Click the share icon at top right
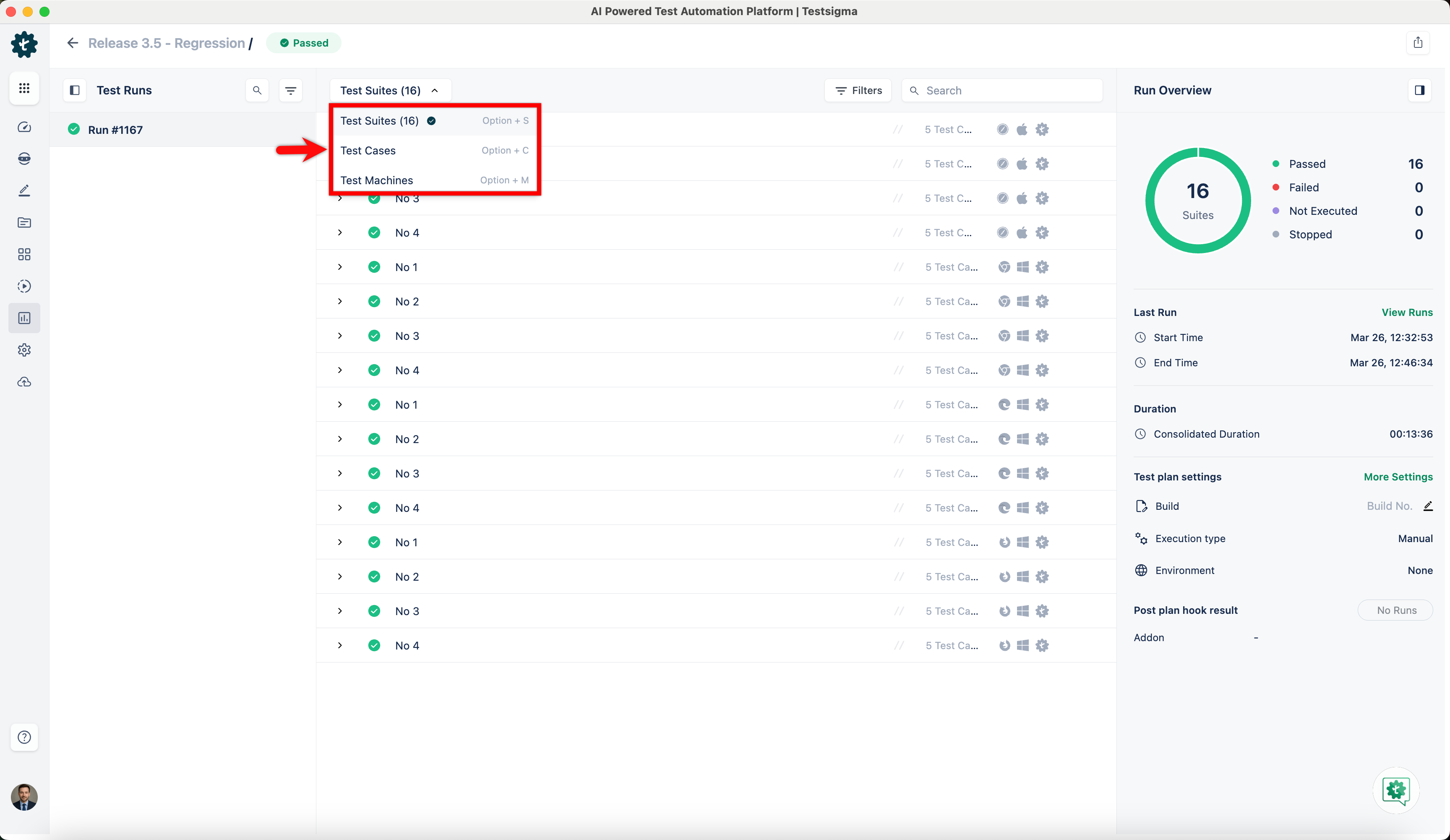This screenshot has width=1450, height=840. tap(1418, 42)
